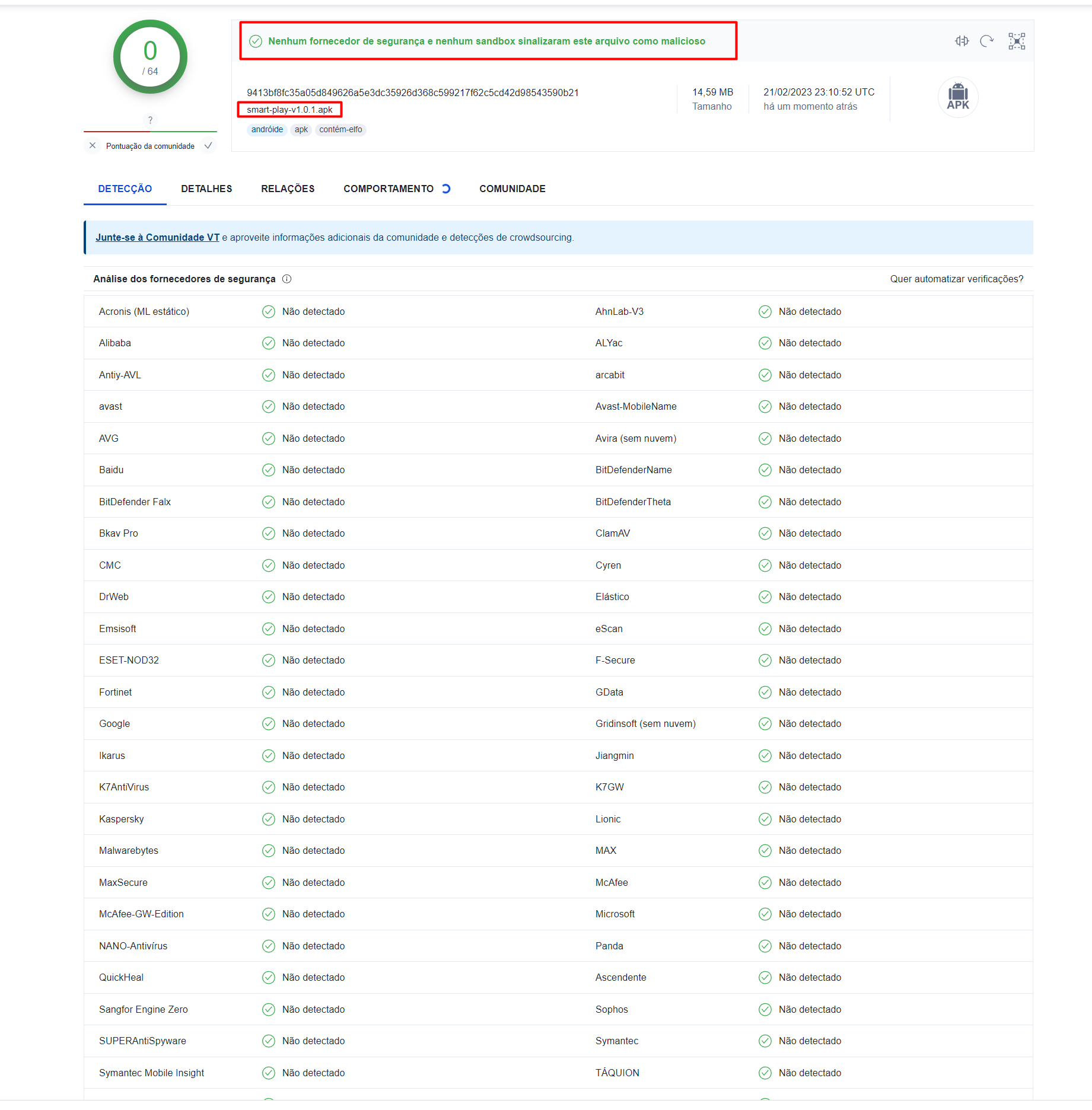Click the Avira (sem nuvem) vendor name
Viewport: 1092px width, 1110px height.
click(636, 438)
